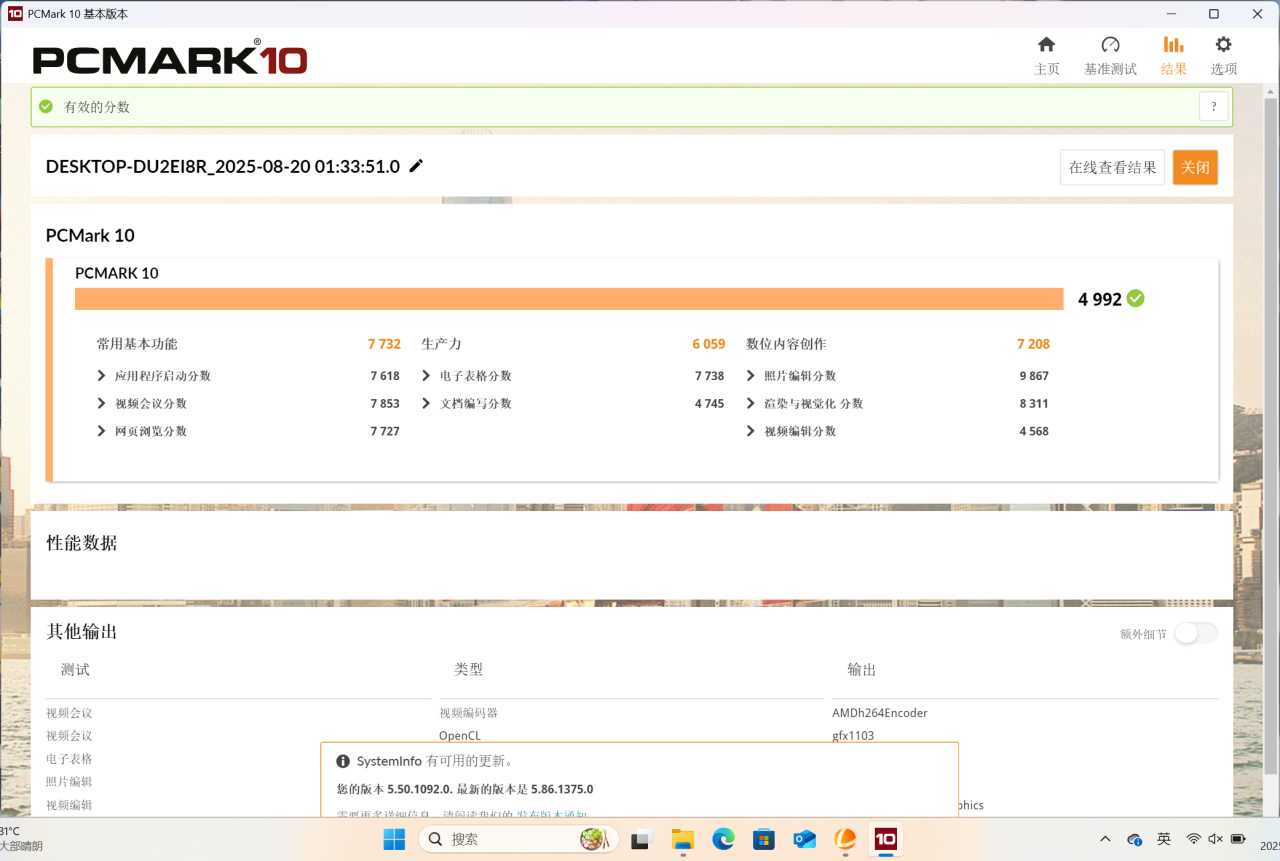1280x861 pixels.
Task: Click the cloud icon in the system tray
Action: point(1135,839)
